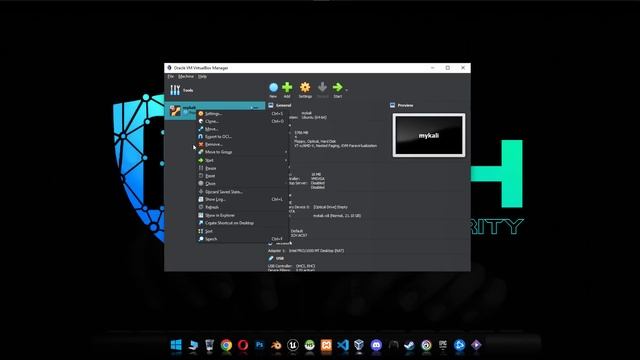
Task: Choose Create Shortcut on Desktop
Action: (x=242, y=223)
